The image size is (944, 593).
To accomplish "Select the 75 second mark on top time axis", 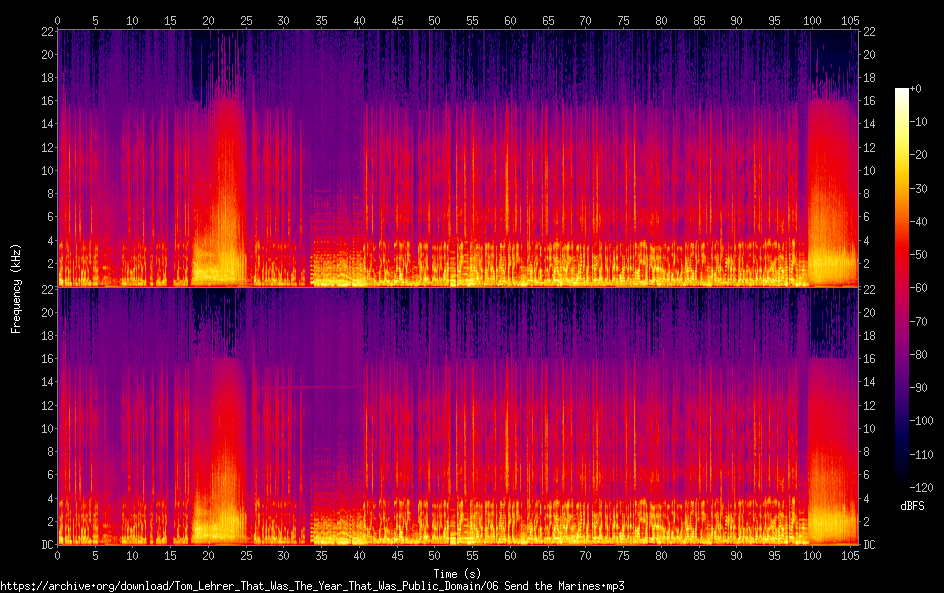I will tap(623, 20).
